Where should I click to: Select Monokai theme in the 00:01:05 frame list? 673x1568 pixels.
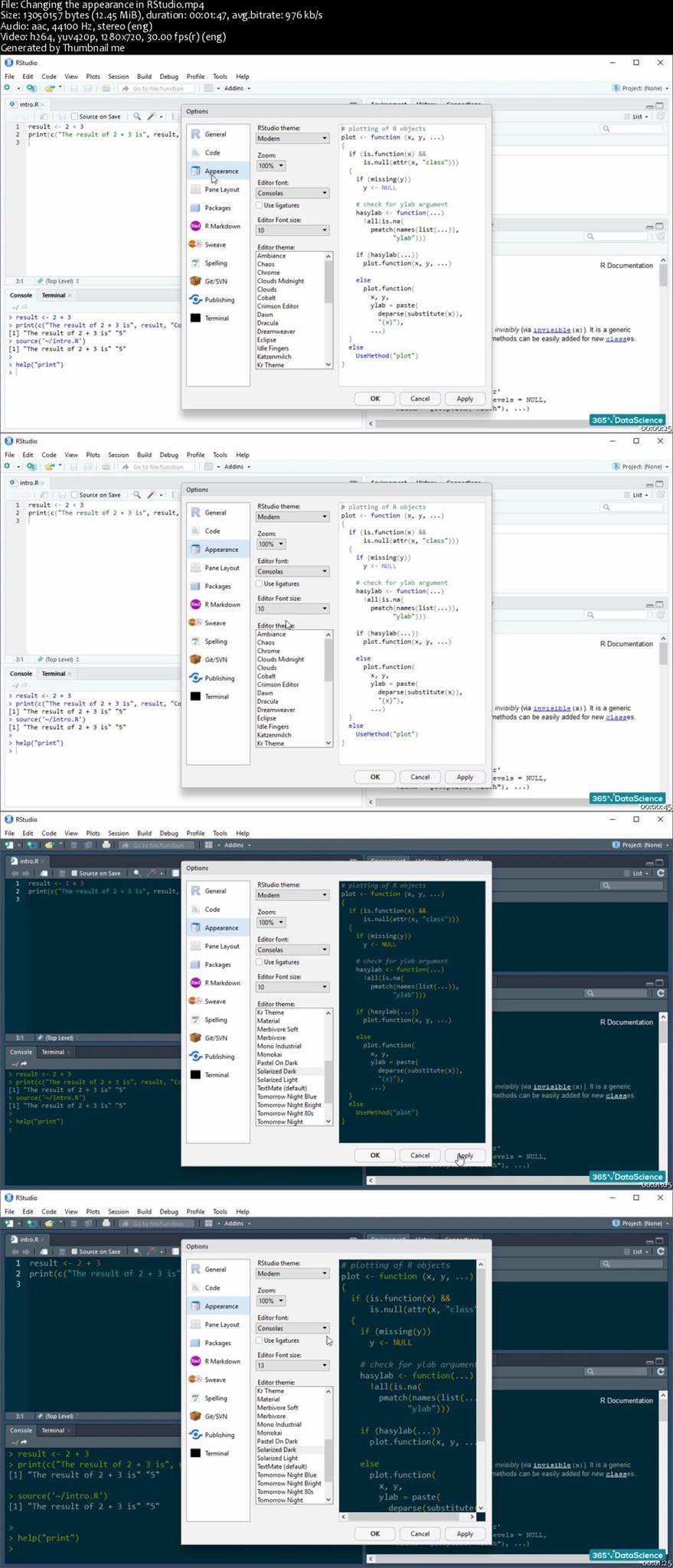tap(270, 1054)
